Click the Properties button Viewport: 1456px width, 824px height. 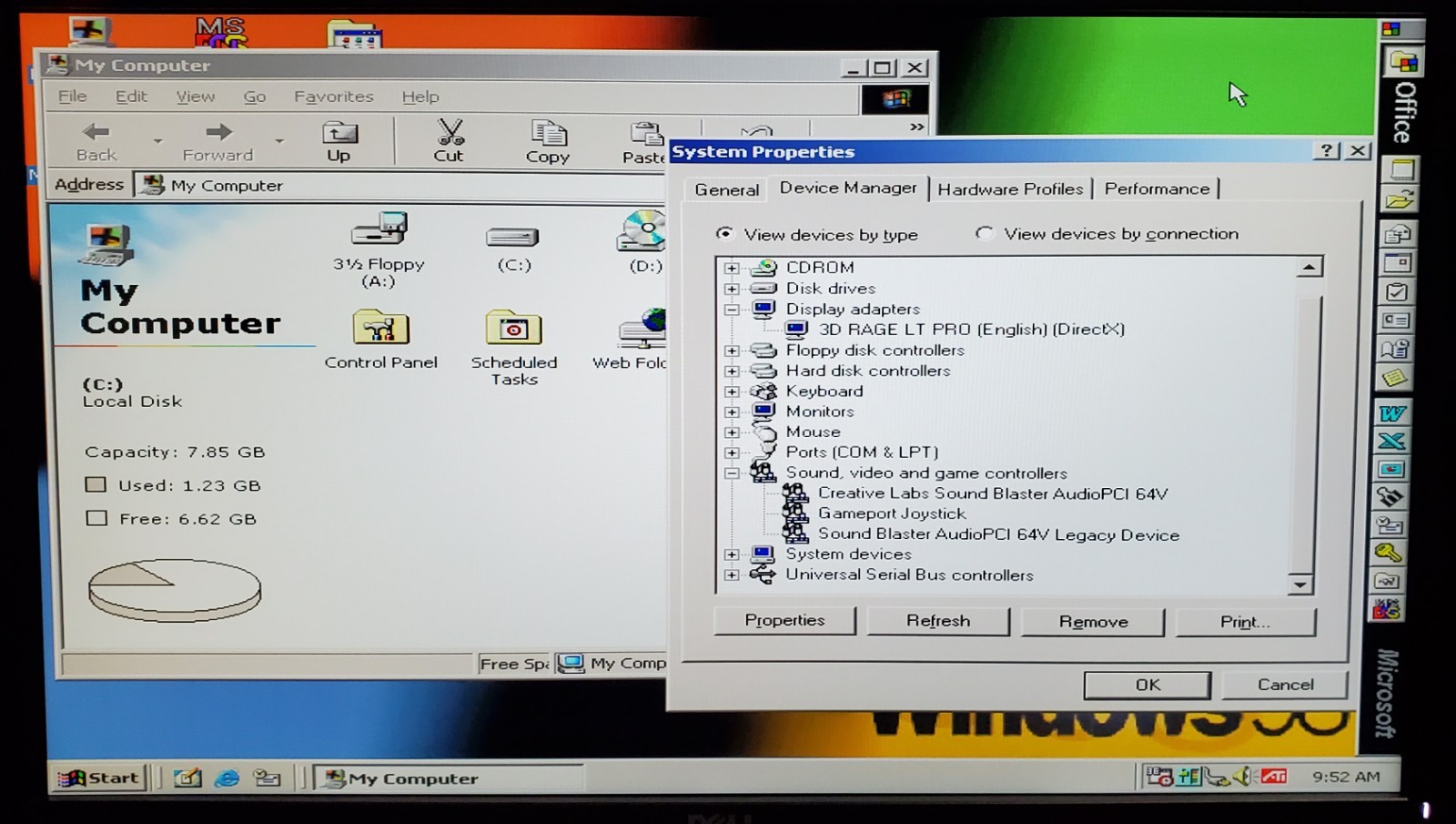point(784,620)
